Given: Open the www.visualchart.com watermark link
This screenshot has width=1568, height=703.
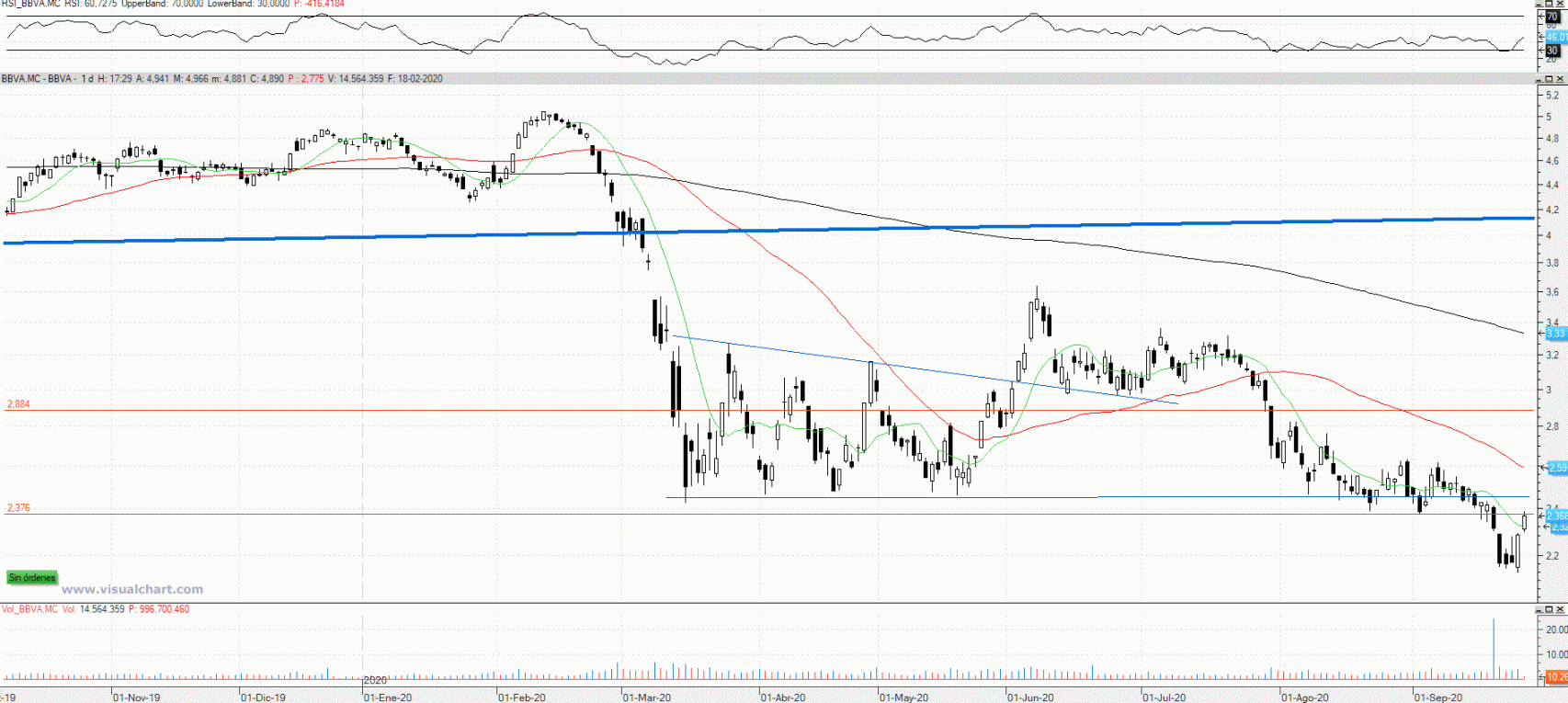Looking at the screenshot, I should pyautogui.click(x=132, y=590).
